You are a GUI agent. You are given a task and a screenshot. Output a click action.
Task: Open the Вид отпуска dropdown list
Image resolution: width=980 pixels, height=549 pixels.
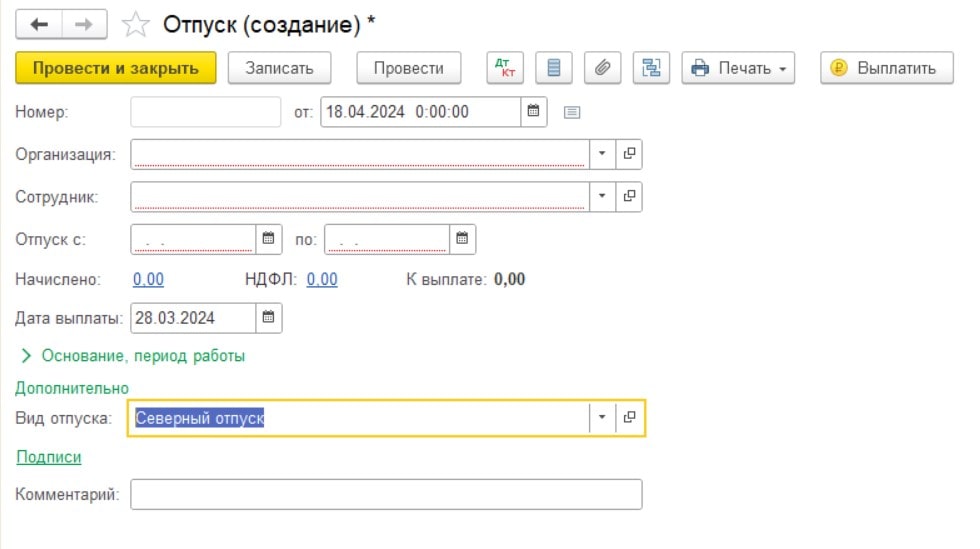coord(602,417)
